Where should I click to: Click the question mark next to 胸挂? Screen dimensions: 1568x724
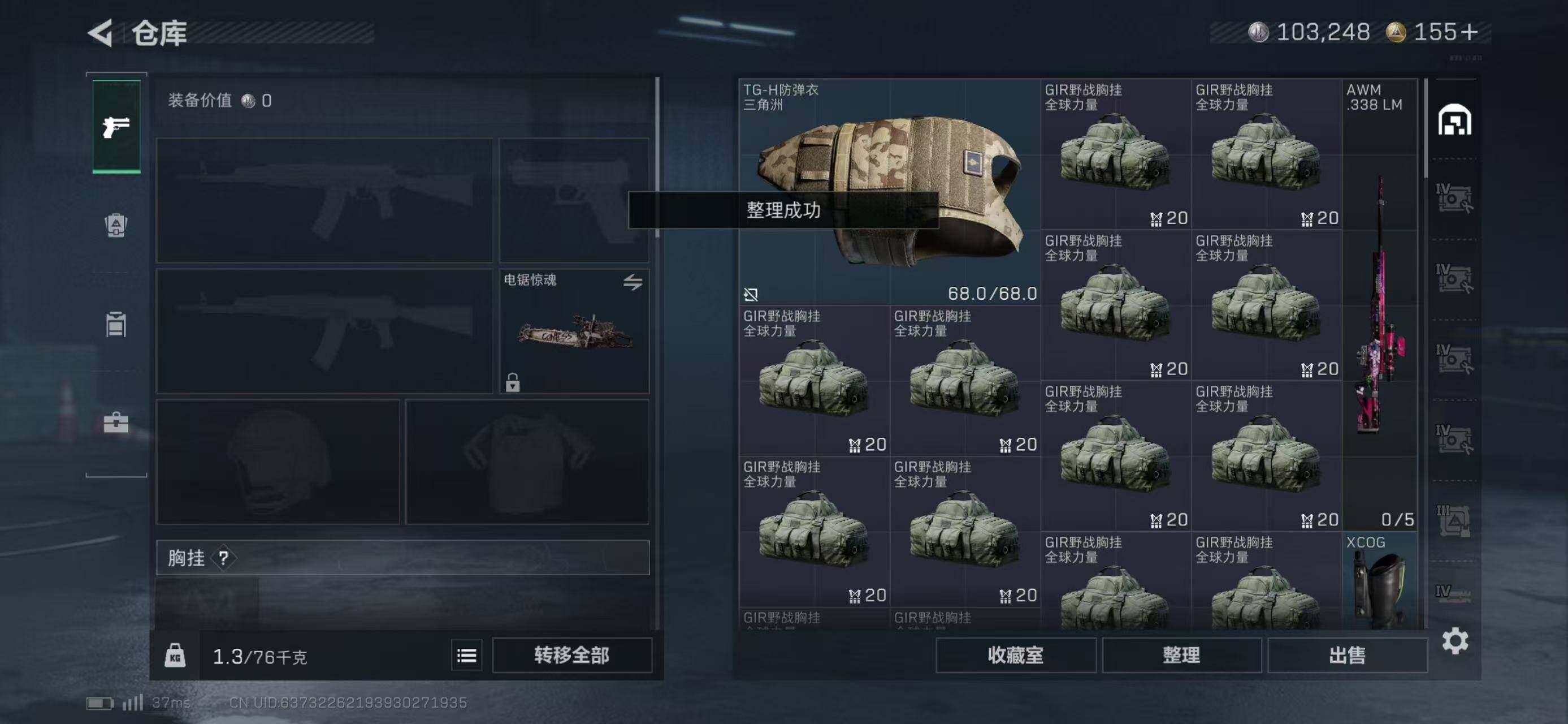tap(223, 558)
